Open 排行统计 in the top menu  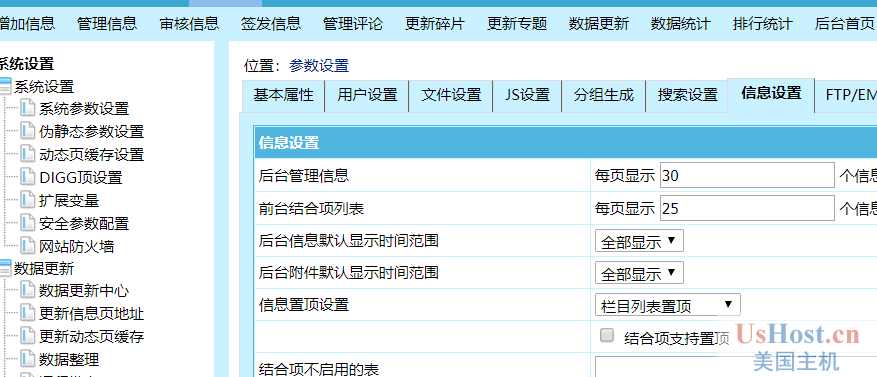point(763,23)
